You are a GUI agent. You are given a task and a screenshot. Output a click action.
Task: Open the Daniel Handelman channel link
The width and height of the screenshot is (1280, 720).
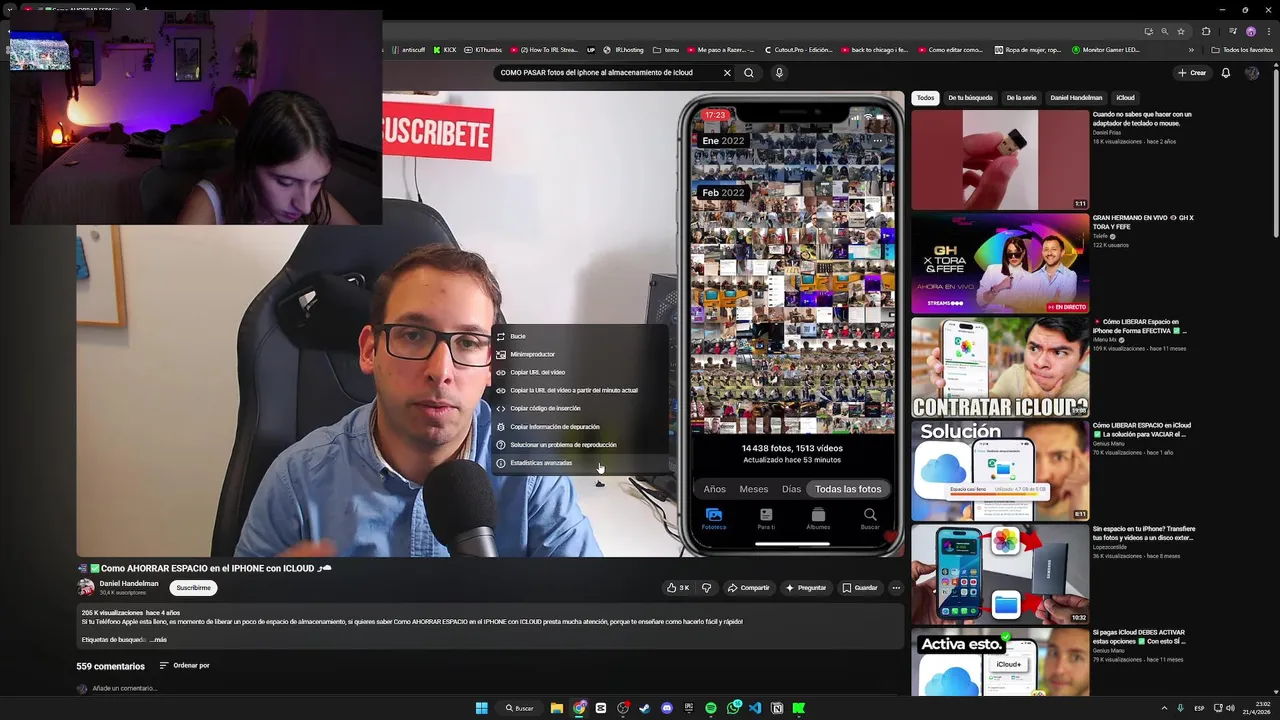coord(129,584)
